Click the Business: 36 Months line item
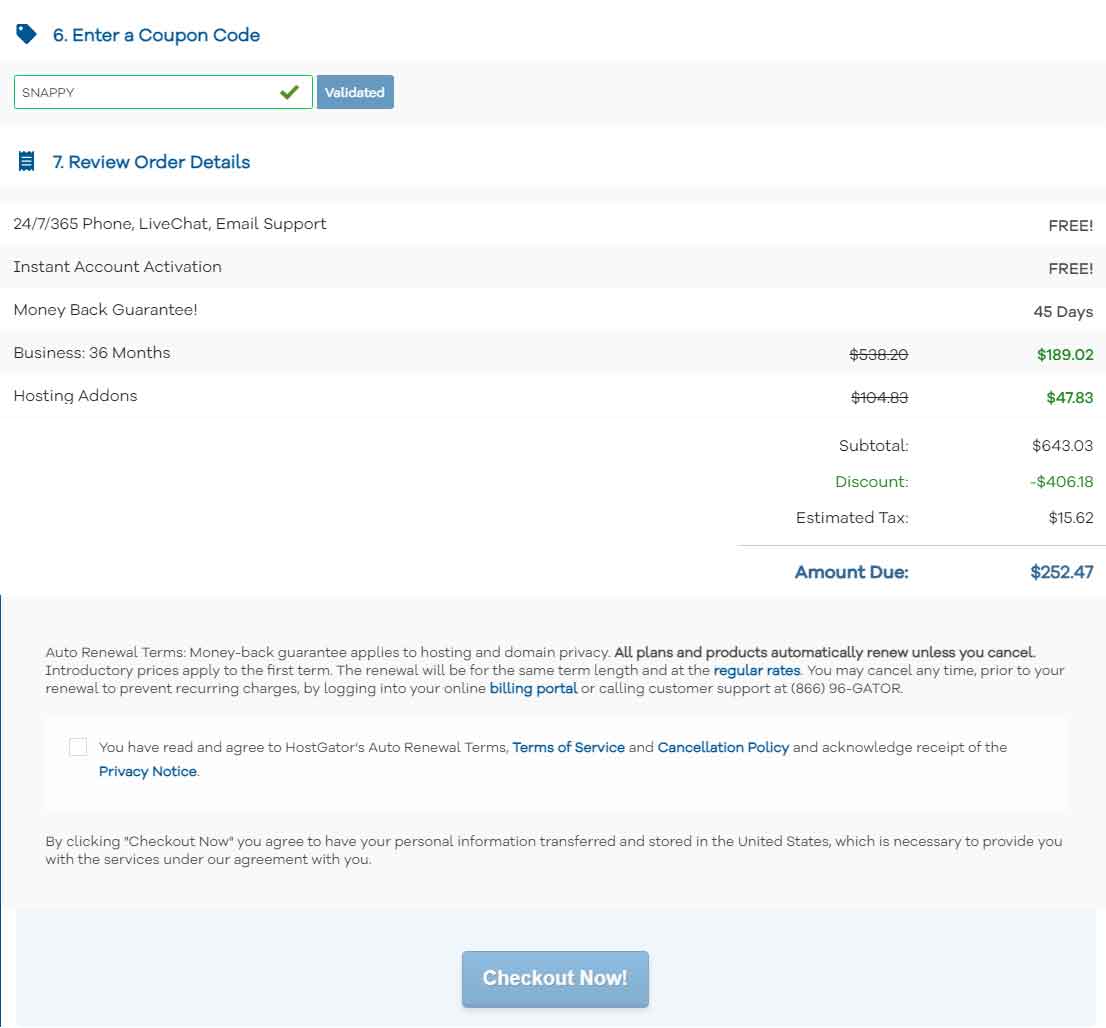 tap(92, 353)
